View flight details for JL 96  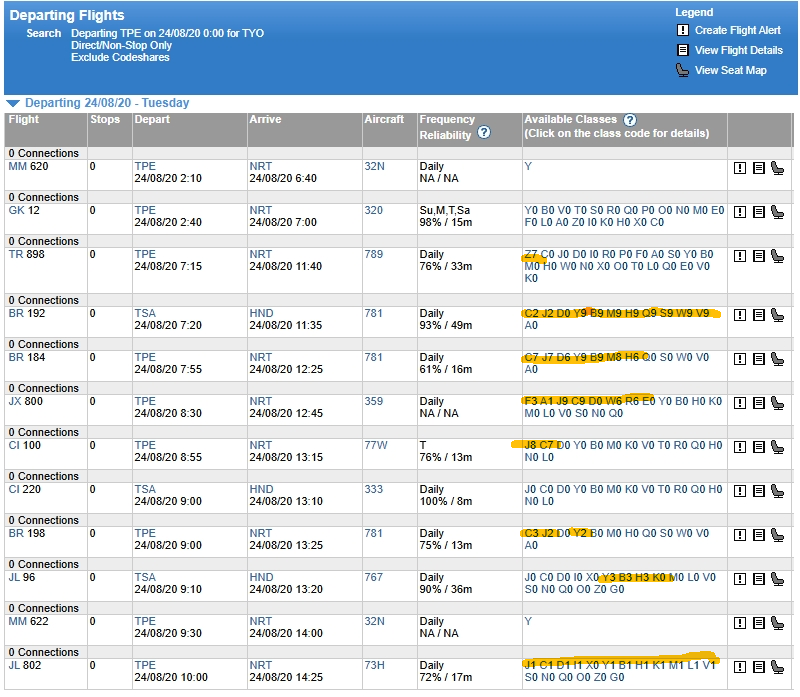(759, 579)
